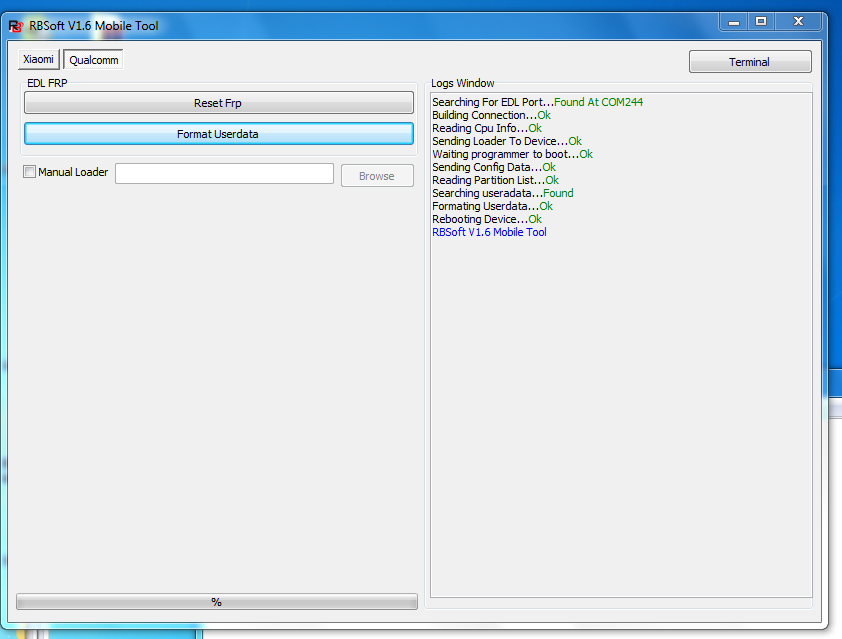
Task: Minimize the RBSoft window
Action: pos(734,22)
